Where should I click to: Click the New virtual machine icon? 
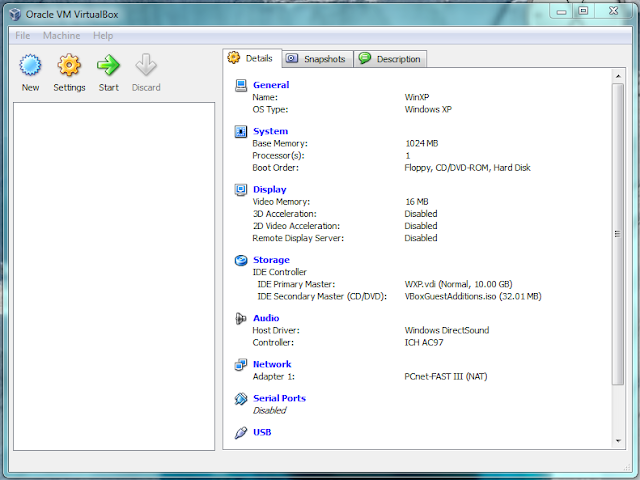pos(30,65)
